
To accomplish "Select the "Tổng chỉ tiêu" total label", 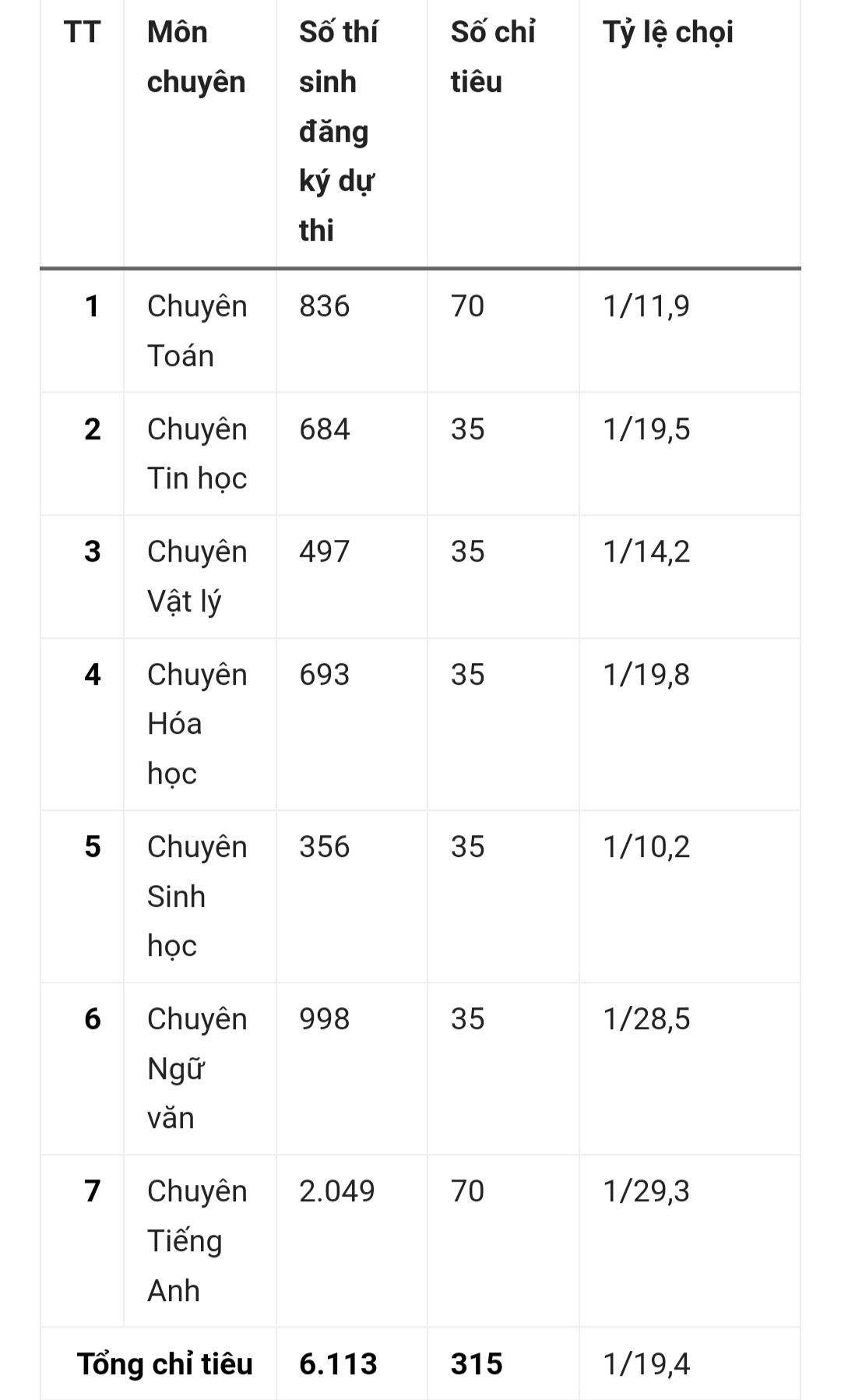I will 165,1364.
